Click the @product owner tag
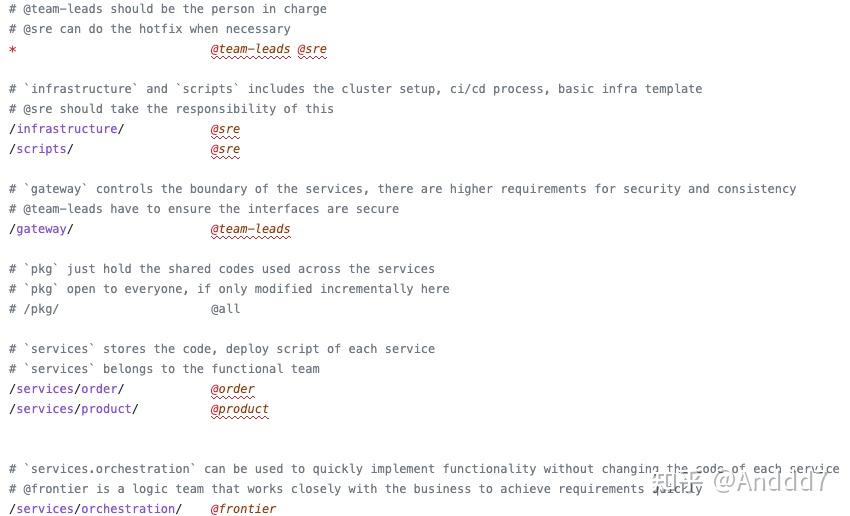The image size is (850, 516). (240, 409)
